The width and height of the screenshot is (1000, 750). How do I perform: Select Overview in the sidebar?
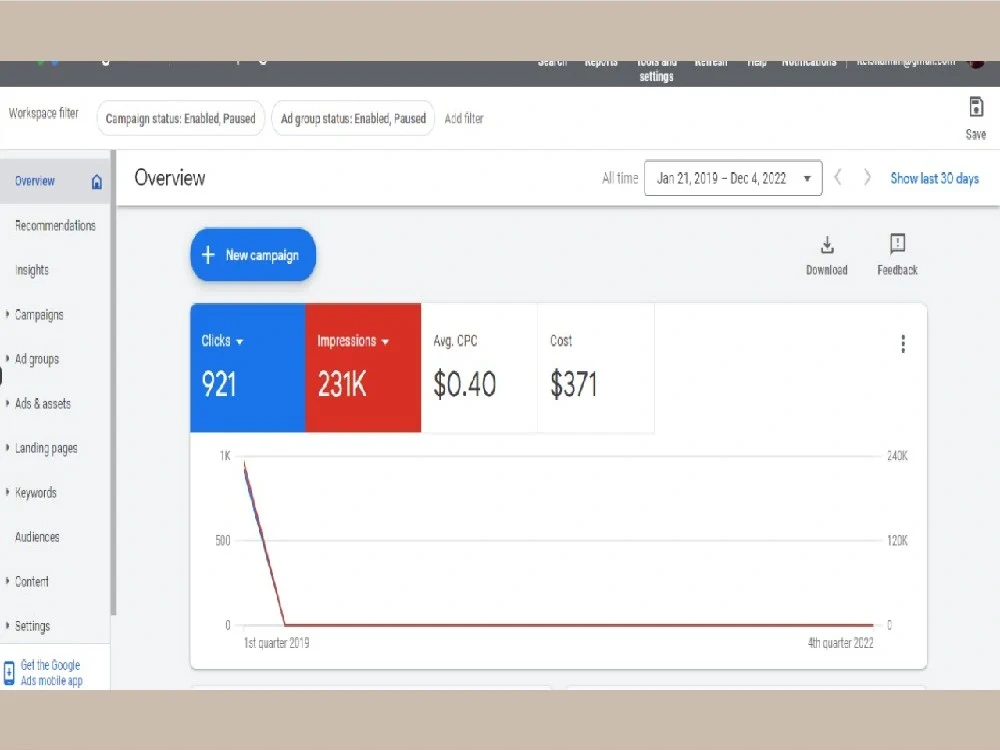[55, 181]
